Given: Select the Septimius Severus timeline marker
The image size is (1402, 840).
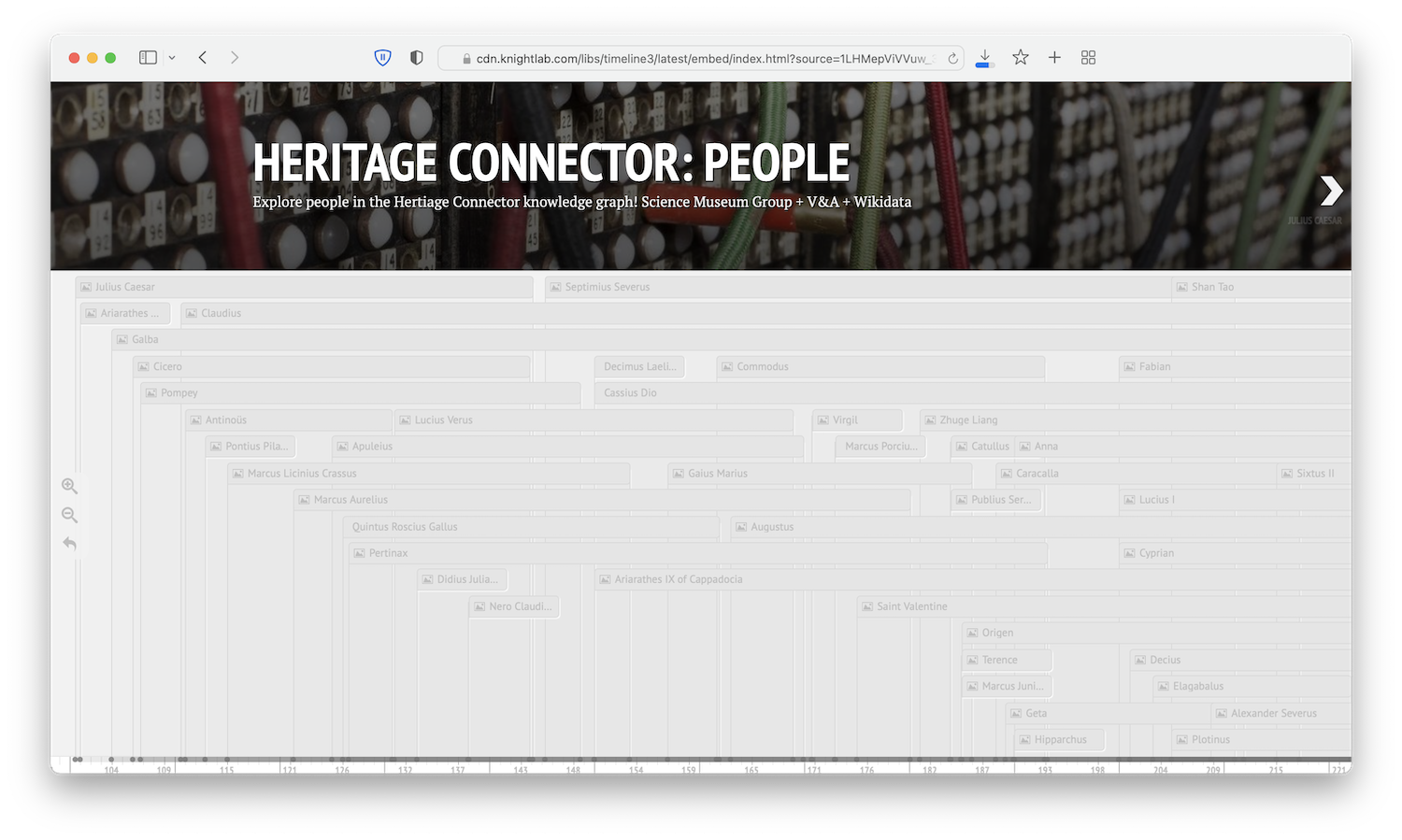Looking at the screenshot, I should coord(857,287).
